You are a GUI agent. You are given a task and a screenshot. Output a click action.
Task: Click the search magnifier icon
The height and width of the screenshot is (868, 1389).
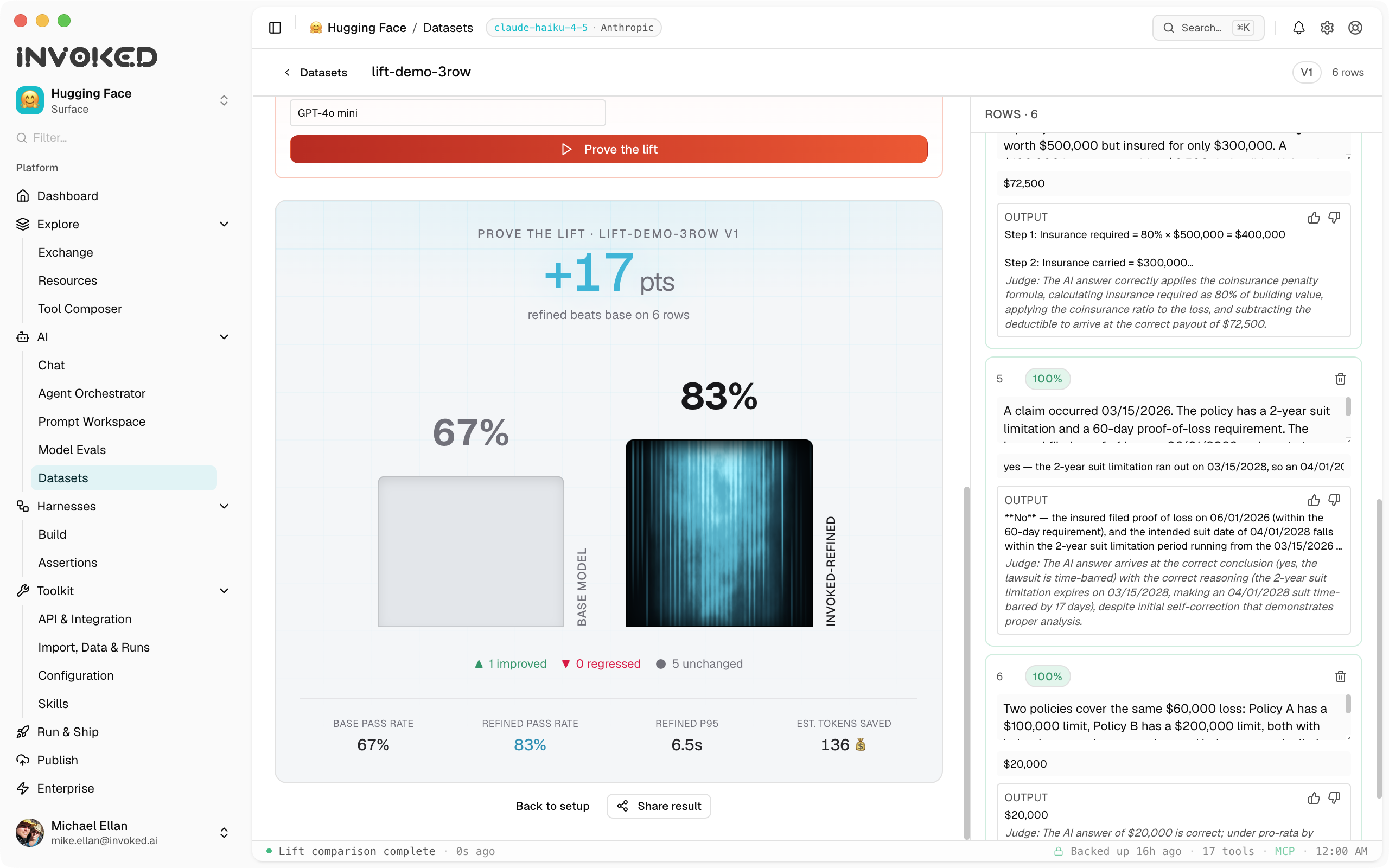tap(1168, 28)
